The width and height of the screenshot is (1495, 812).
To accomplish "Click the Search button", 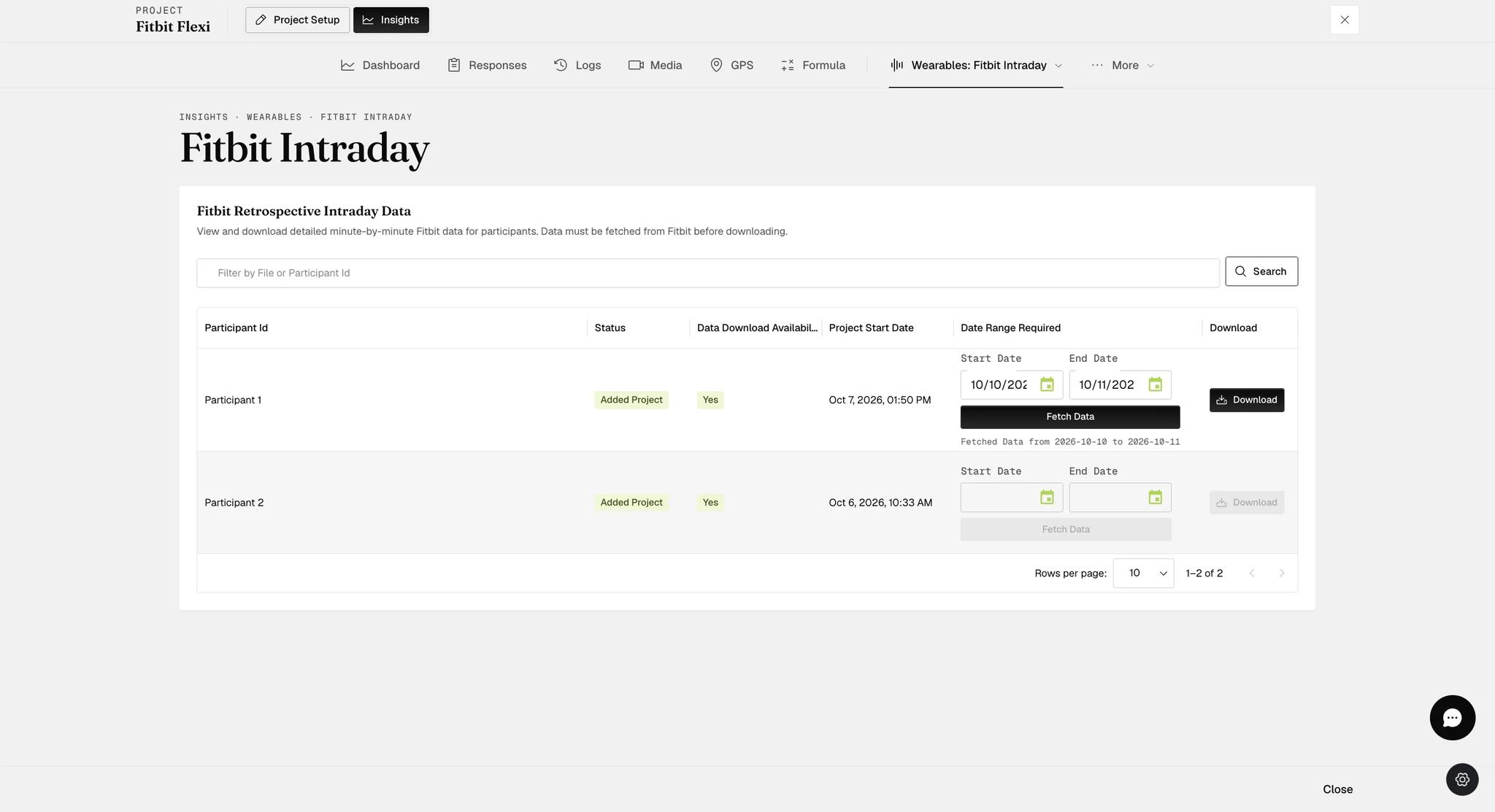I will pyautogui.click(x=1261, y=271).
